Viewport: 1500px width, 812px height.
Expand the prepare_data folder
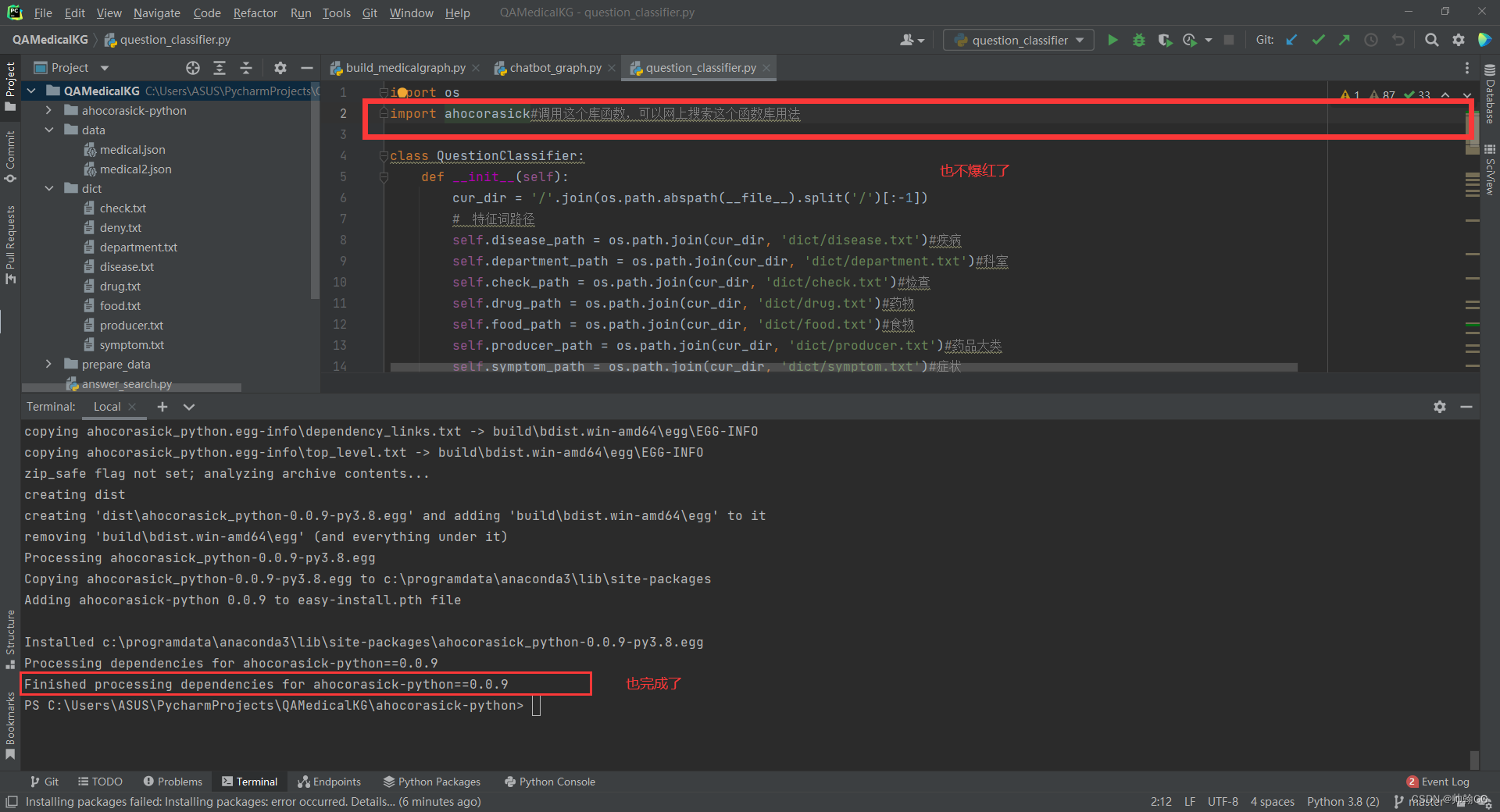[48, 364]
